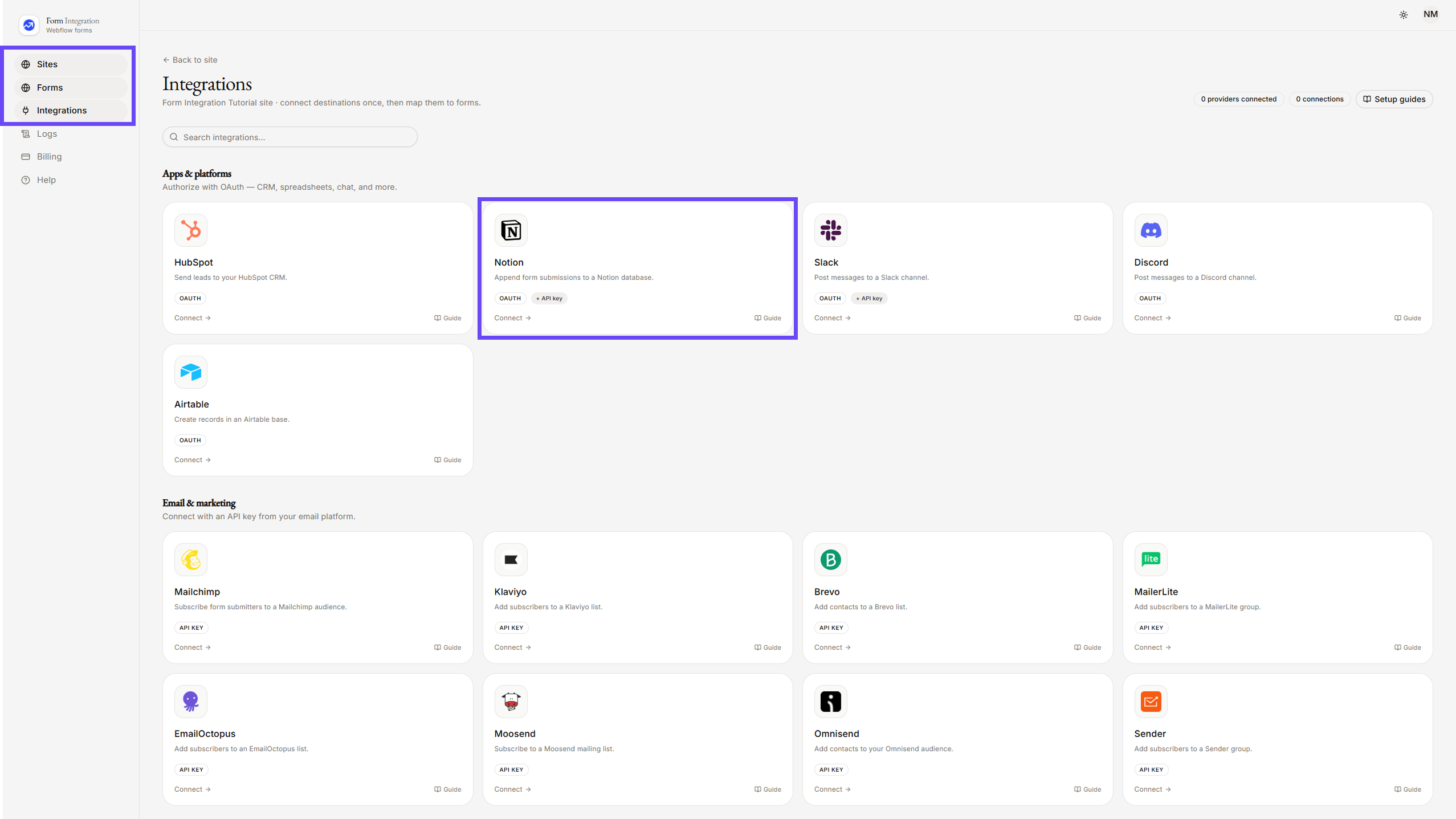Connect the Mailchimp integration
This screenshot has width=1456, height=819.
click(193, 647)
